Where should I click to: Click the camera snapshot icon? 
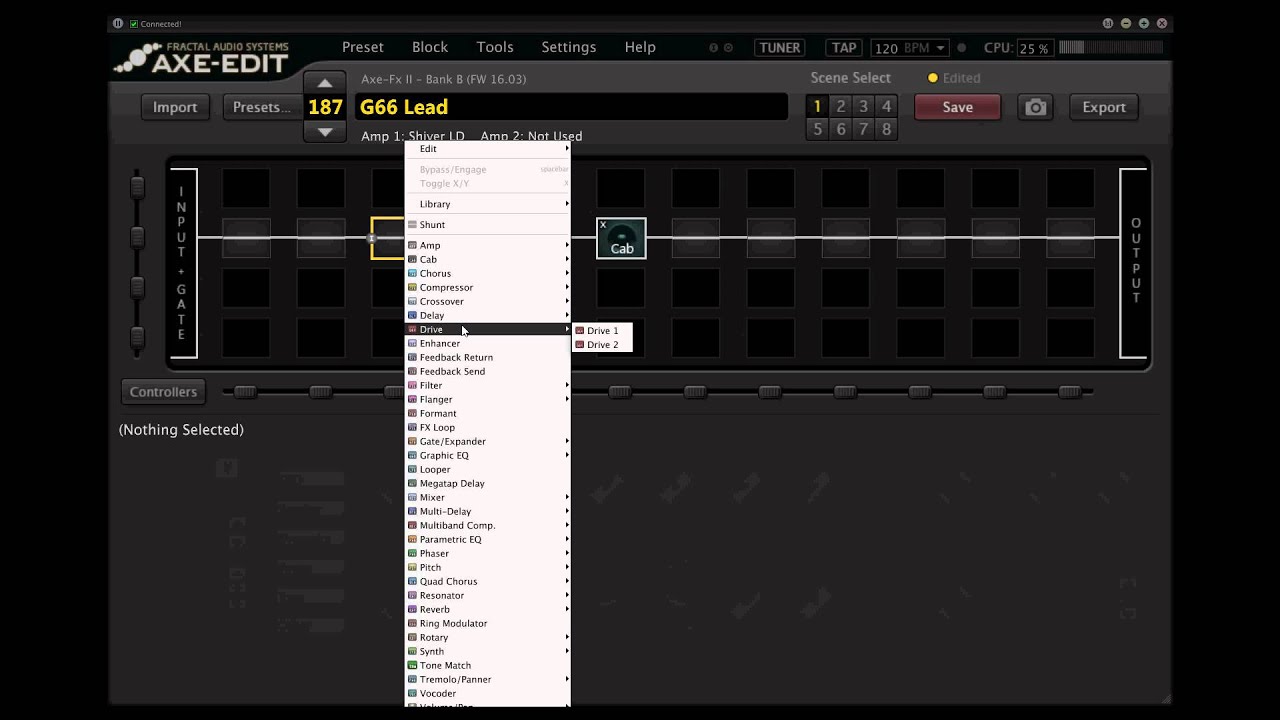pyautogui.click(x=1036, y=107)
